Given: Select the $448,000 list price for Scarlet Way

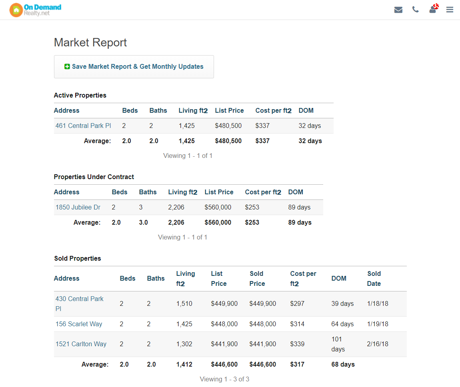Looking at the screenshot, I should [x=224, y=324].
